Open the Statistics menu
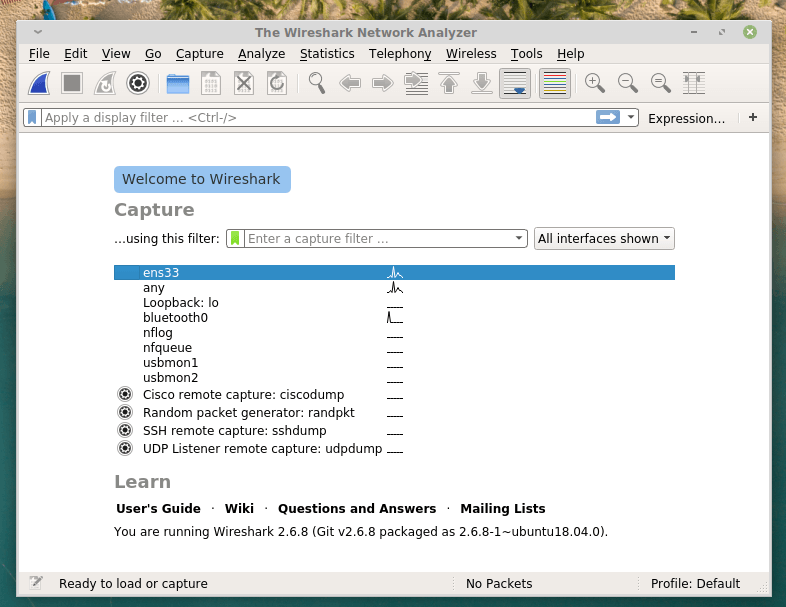786x607 pixels. coord(327,54)
